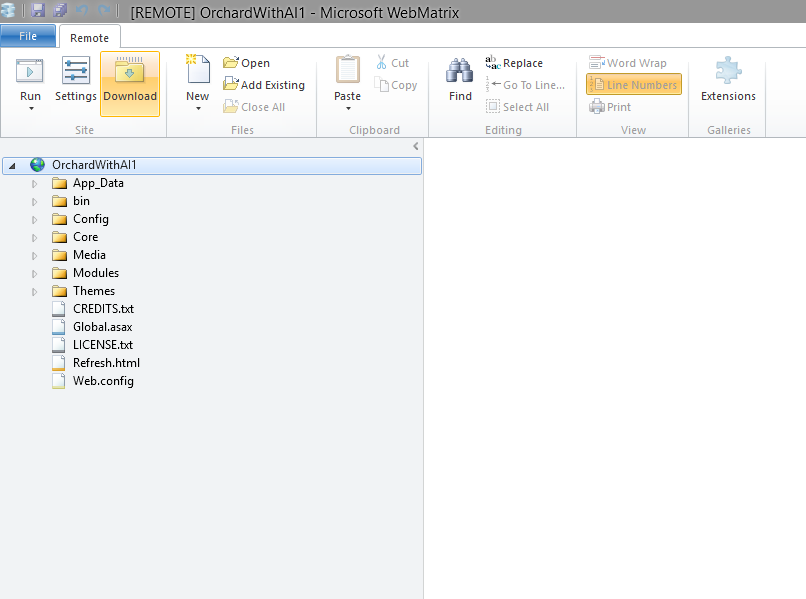806x599 pixels.
Task: Open the Paste dropdown arrow
Action: (348, 108)
